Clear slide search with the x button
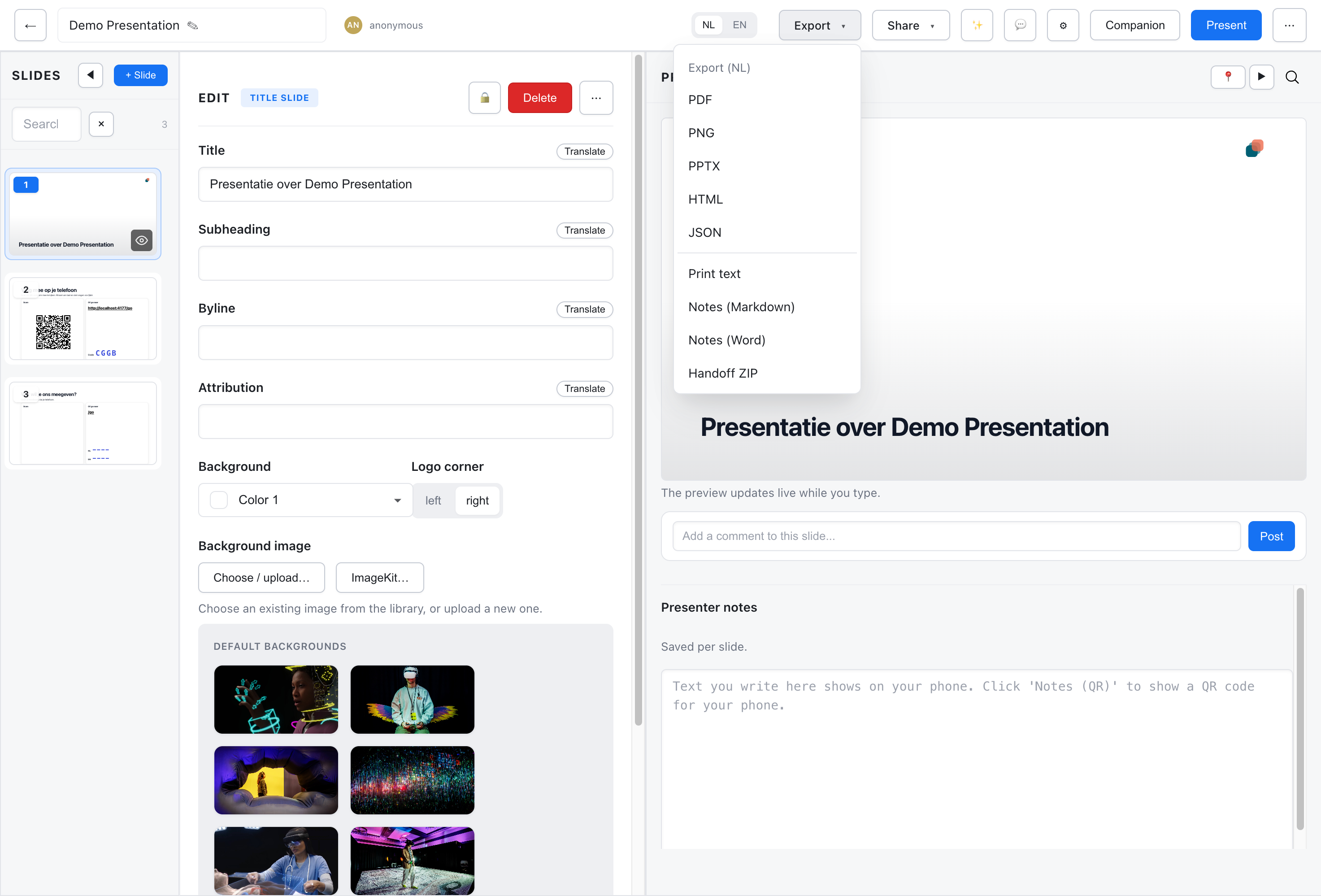The width and height of the screenshot is (1321, 896). [x=101, y=124]
